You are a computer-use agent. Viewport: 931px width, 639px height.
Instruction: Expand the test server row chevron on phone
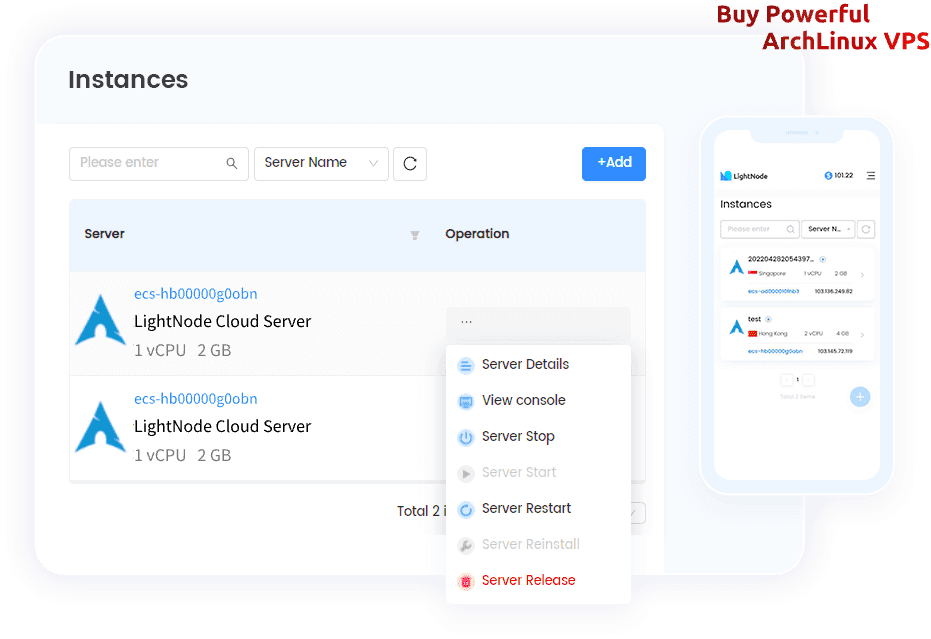pyautogui.click(x=862, y=333)
